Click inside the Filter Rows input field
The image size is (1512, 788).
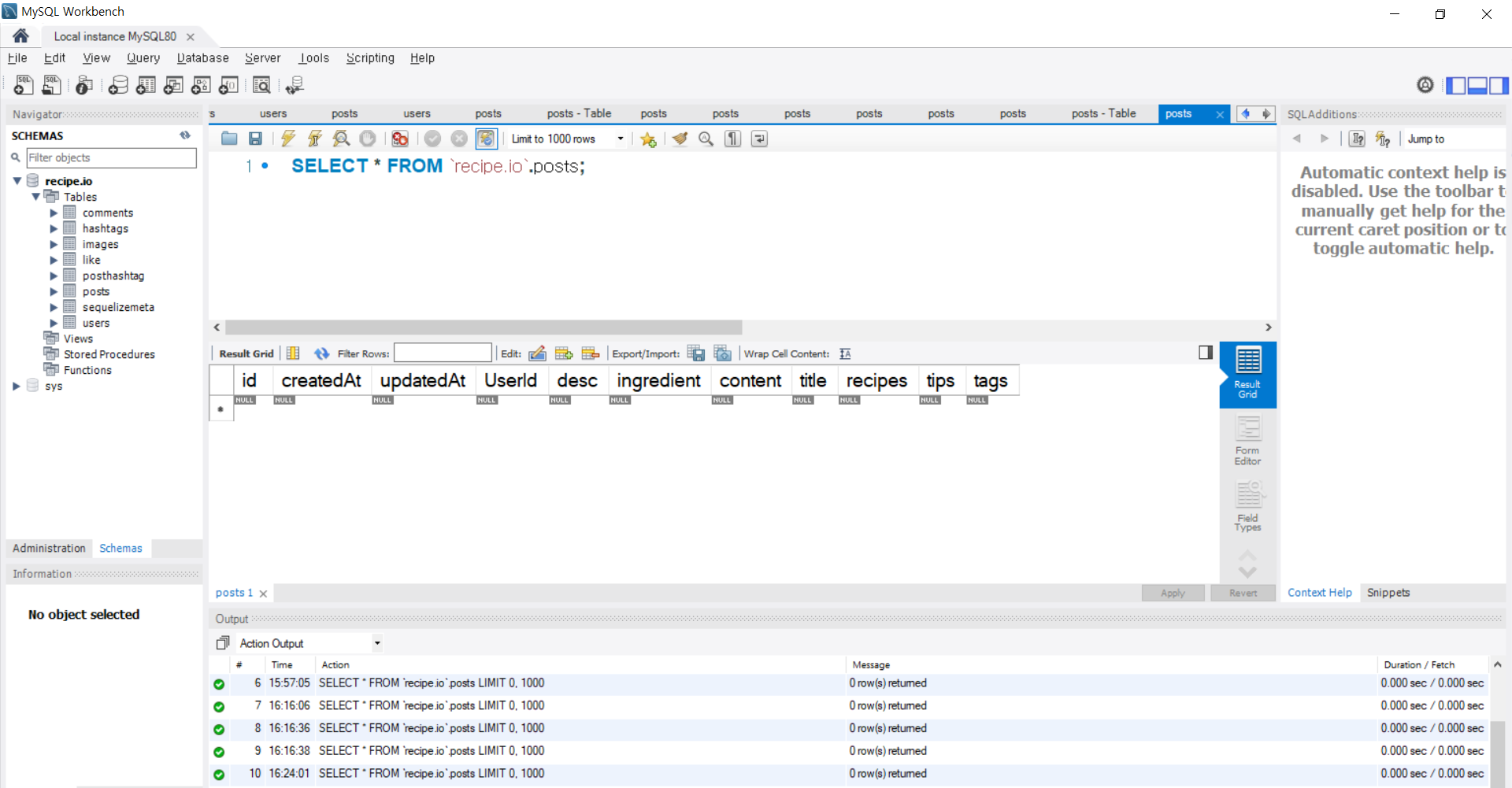(x=443, y=353)
